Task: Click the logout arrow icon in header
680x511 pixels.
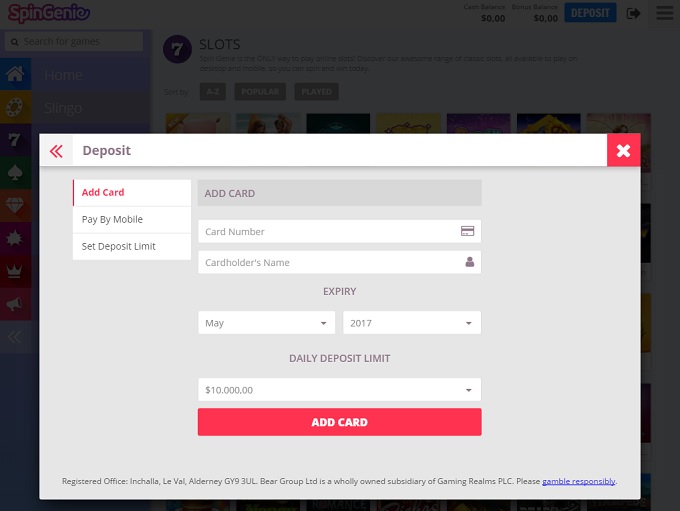Action: (634, 13)
